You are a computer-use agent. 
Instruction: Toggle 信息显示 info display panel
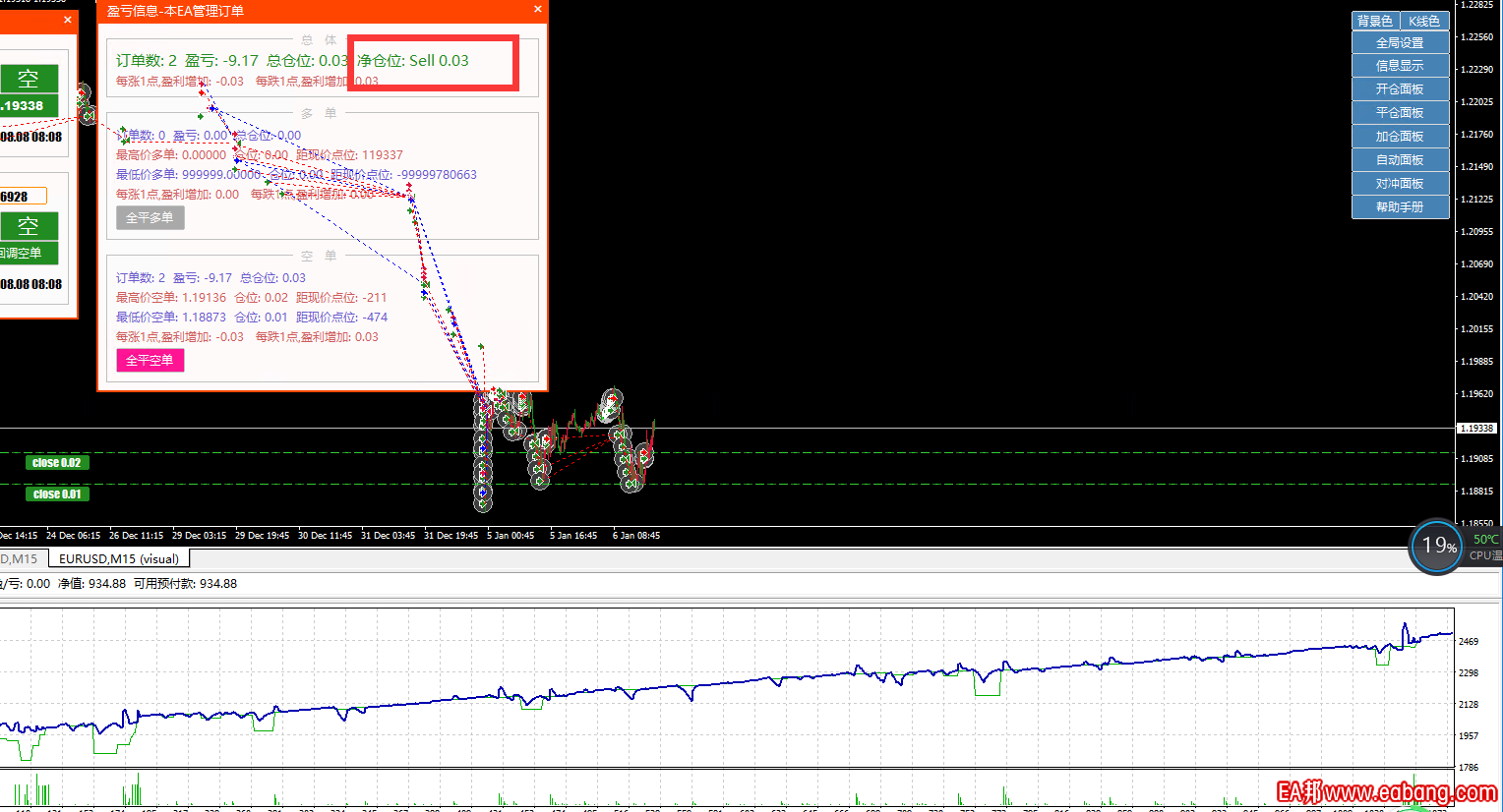tap(1400, 66)
